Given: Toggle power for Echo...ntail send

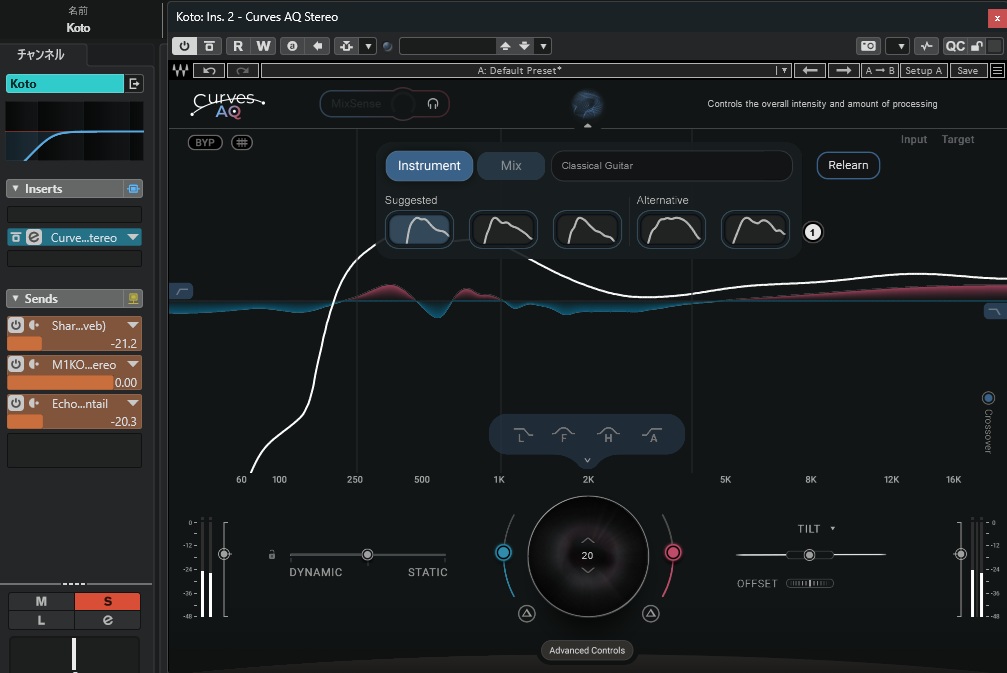Looking at the screenshot, I should point(16,403).
